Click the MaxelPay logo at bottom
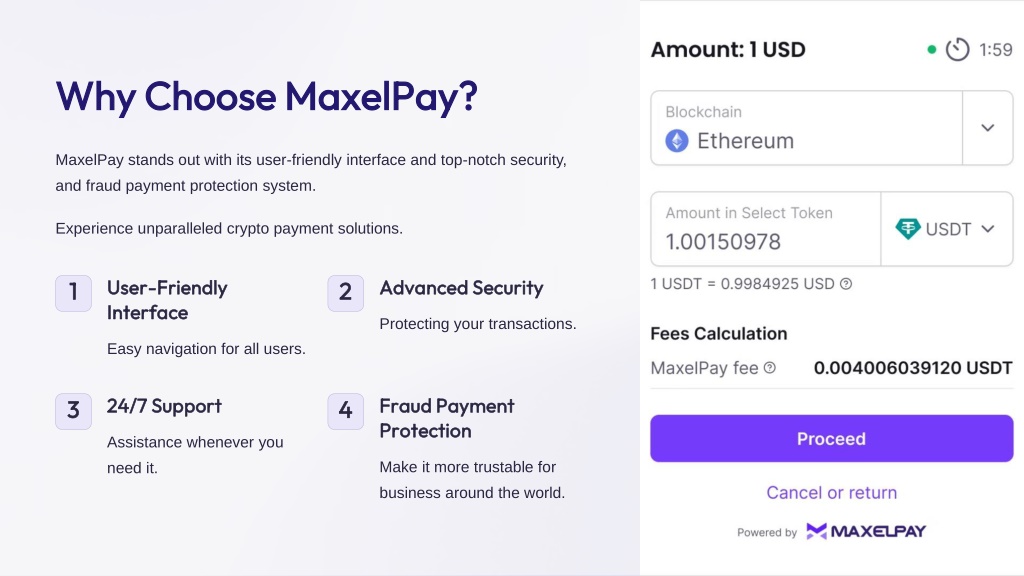Viewport: 1024px width, 576px height. pyautogui.click(x=866, y=532)
